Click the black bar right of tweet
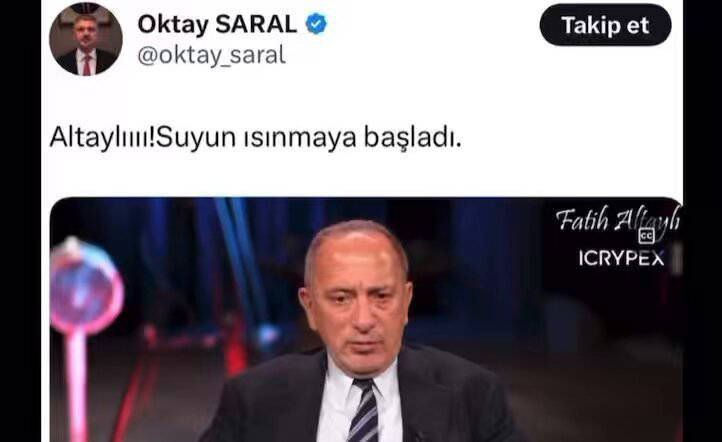This screenshot has height=442, width=722. coord(702,221)
